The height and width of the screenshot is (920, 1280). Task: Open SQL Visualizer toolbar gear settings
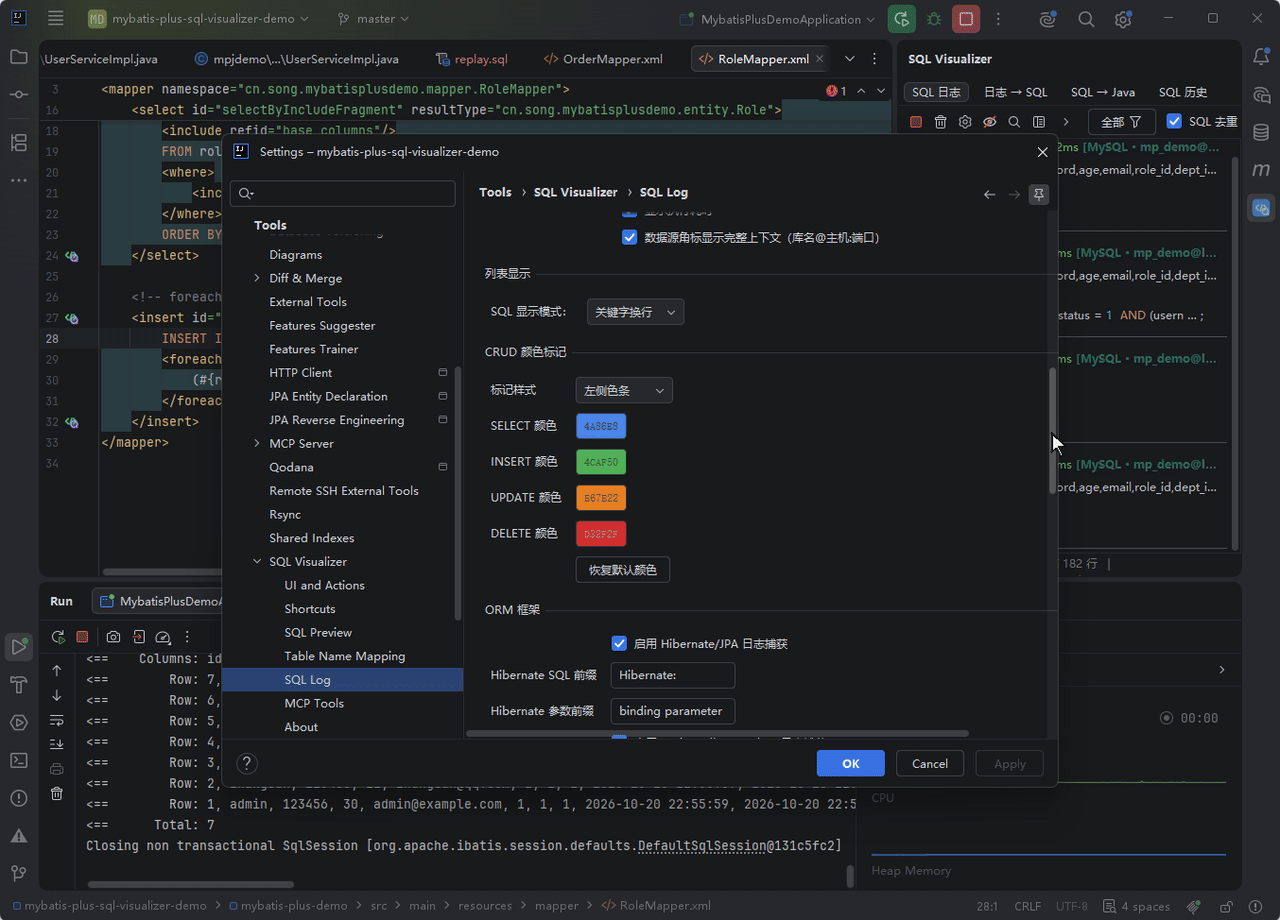pyautogui.click(x=965, y=122)
